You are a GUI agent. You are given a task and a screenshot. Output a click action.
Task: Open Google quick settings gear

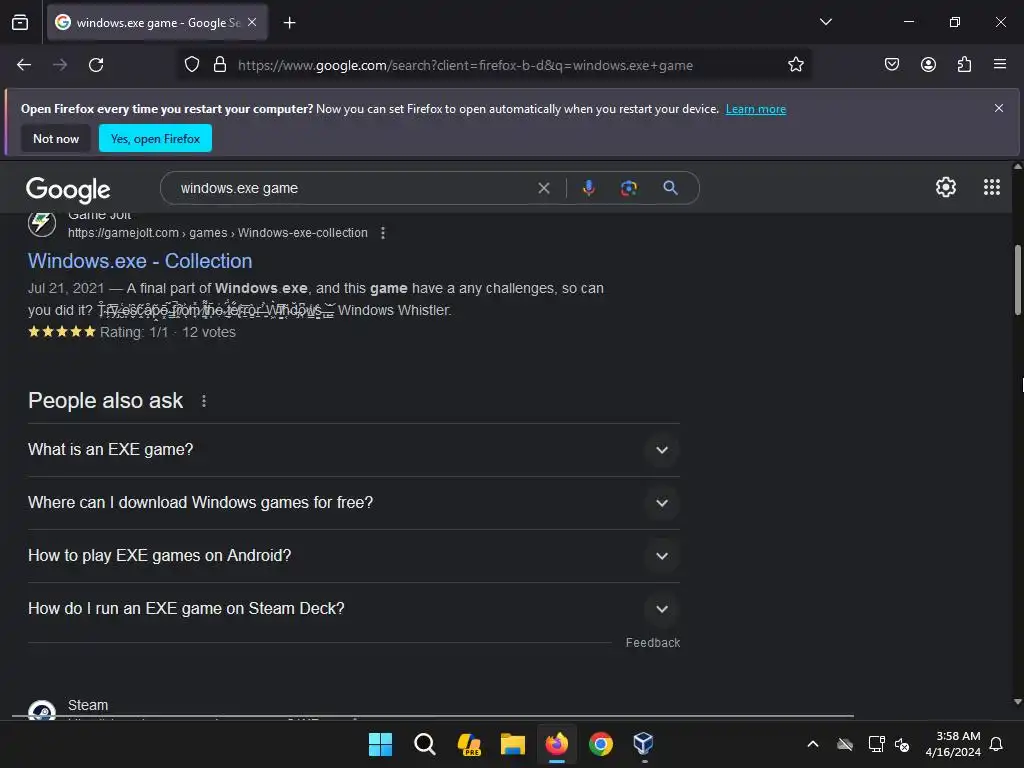pyautogui.click(x=946, y=187)
